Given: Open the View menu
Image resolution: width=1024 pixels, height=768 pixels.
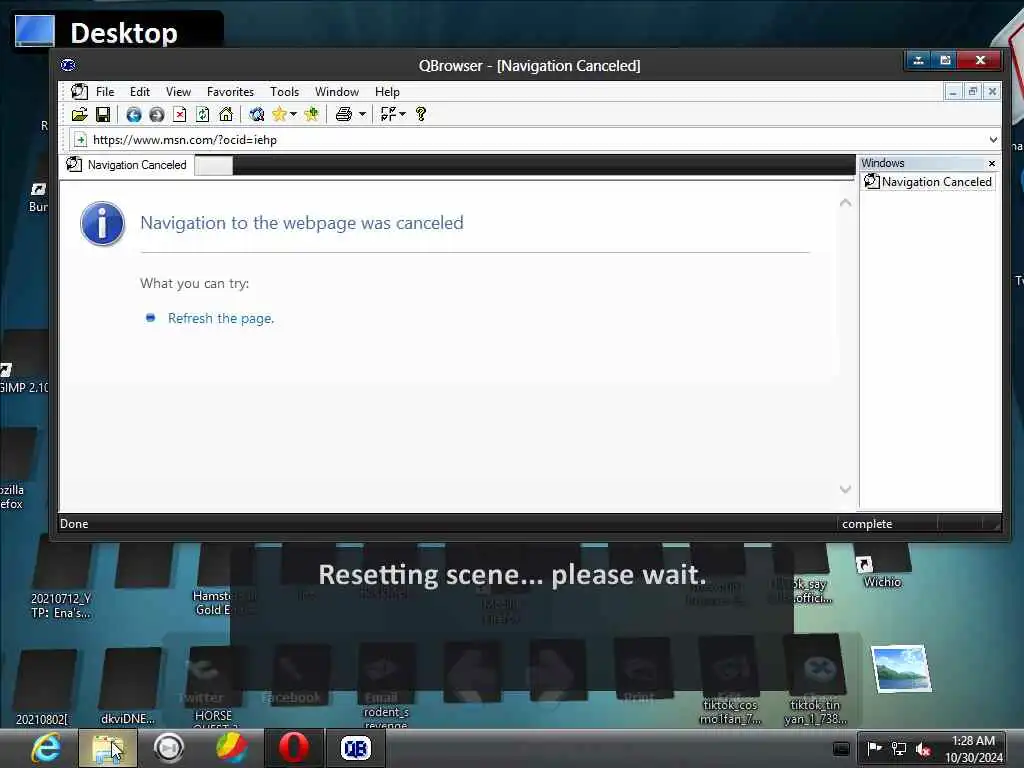Looking at the screenshot, I should (178, 92).
